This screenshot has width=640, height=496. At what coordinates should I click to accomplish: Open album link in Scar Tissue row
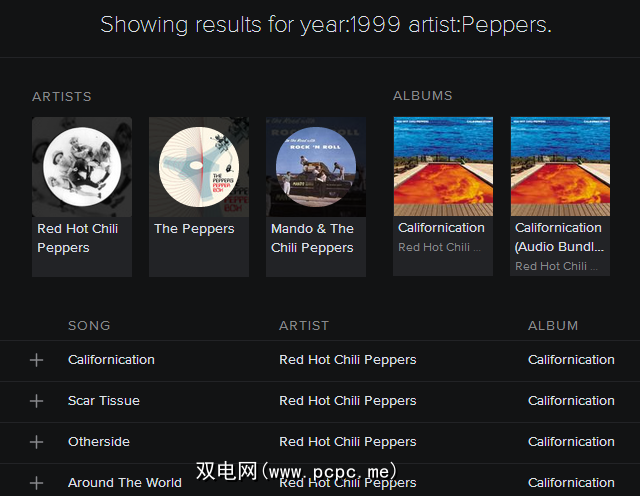point(571,401)
